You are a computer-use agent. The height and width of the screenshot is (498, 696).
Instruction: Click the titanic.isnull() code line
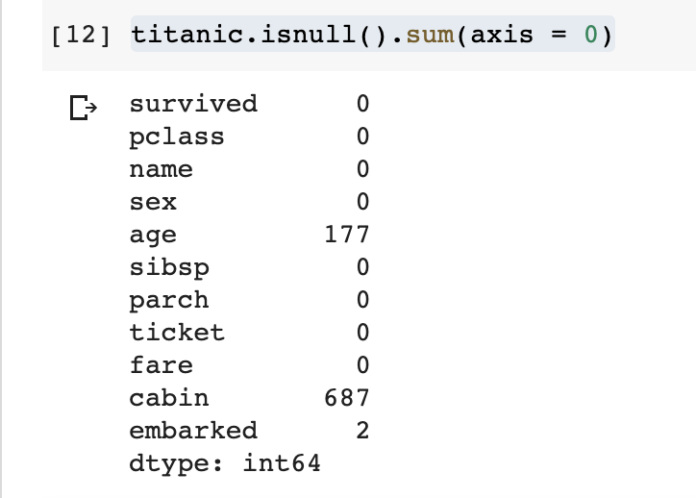click(372, 35)
